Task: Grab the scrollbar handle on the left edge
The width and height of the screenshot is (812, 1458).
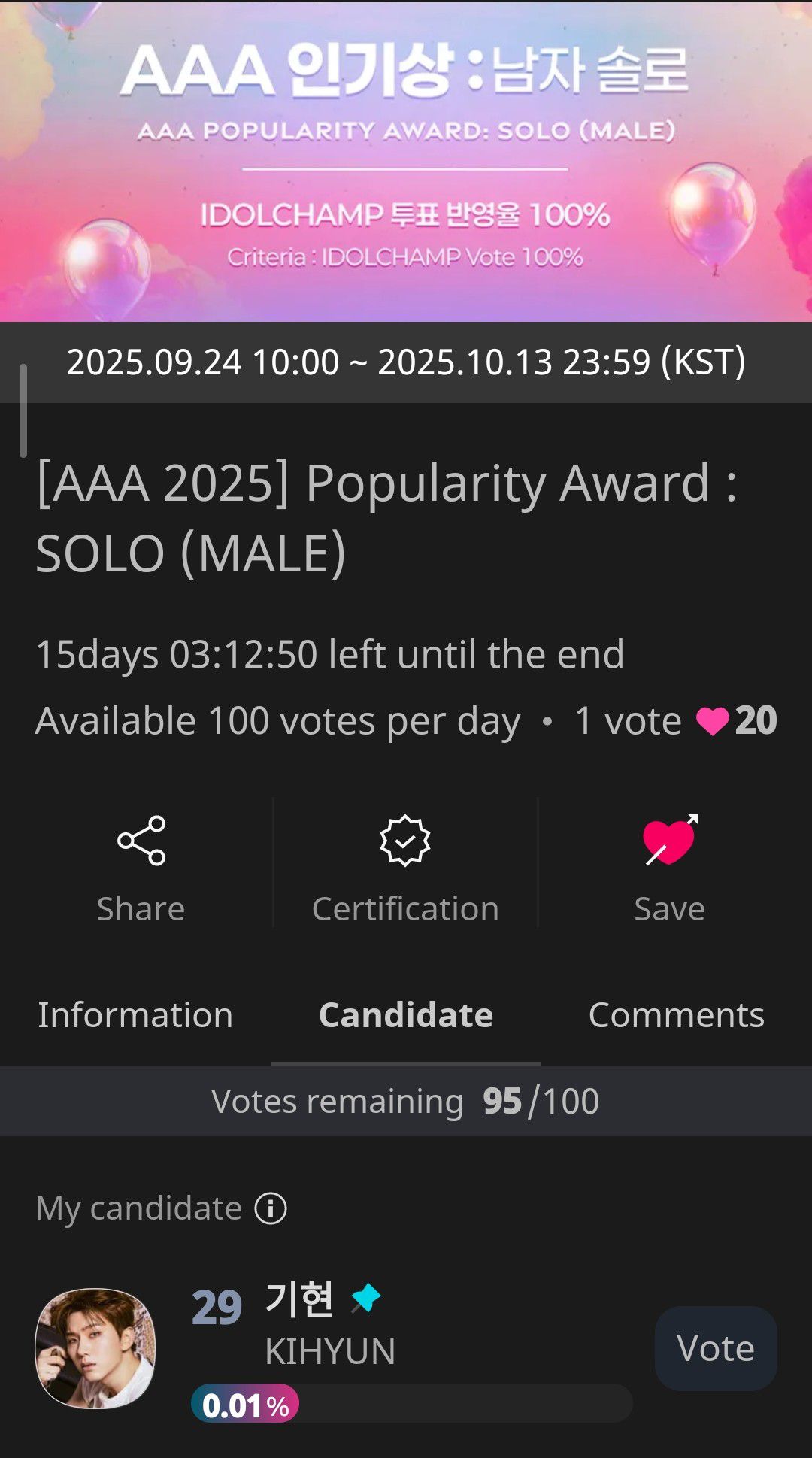Action: pyautogui.click(x=23, y=411)
